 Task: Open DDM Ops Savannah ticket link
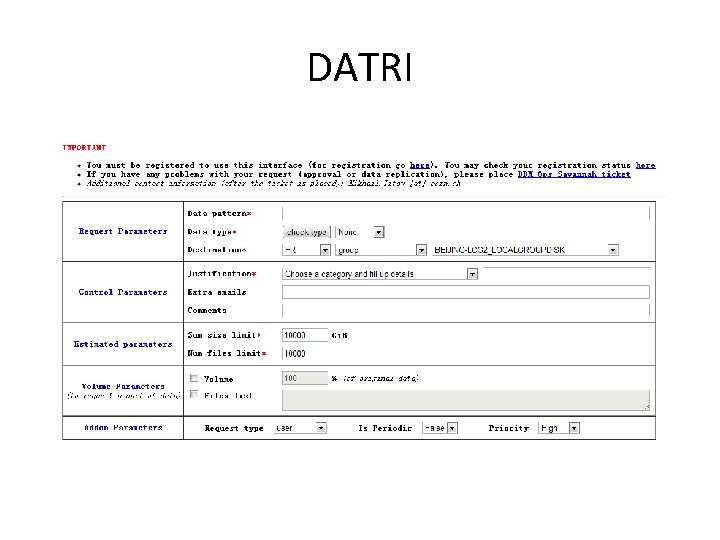coord(574,174)
